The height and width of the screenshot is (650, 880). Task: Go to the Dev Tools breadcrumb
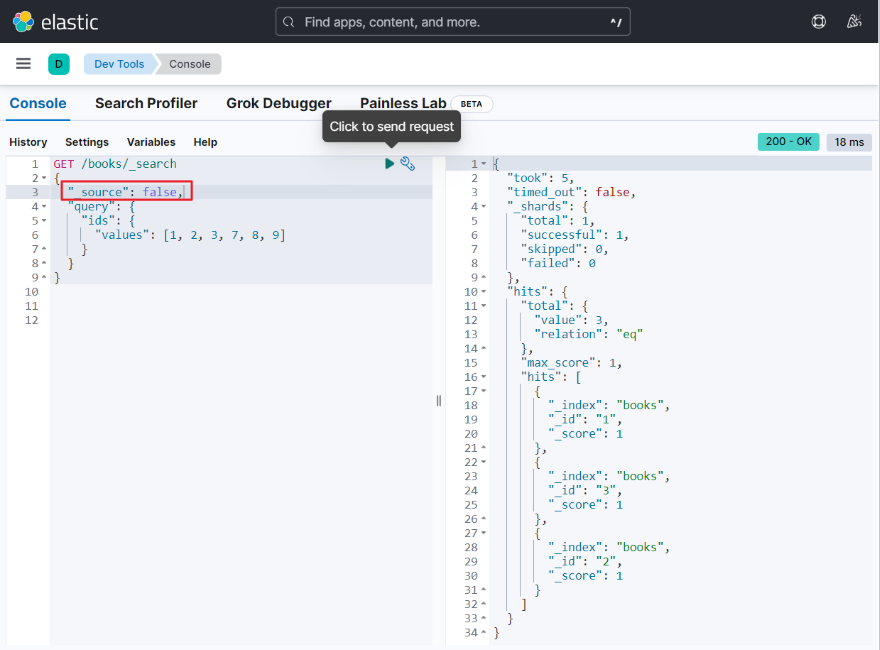coord(119,64)
